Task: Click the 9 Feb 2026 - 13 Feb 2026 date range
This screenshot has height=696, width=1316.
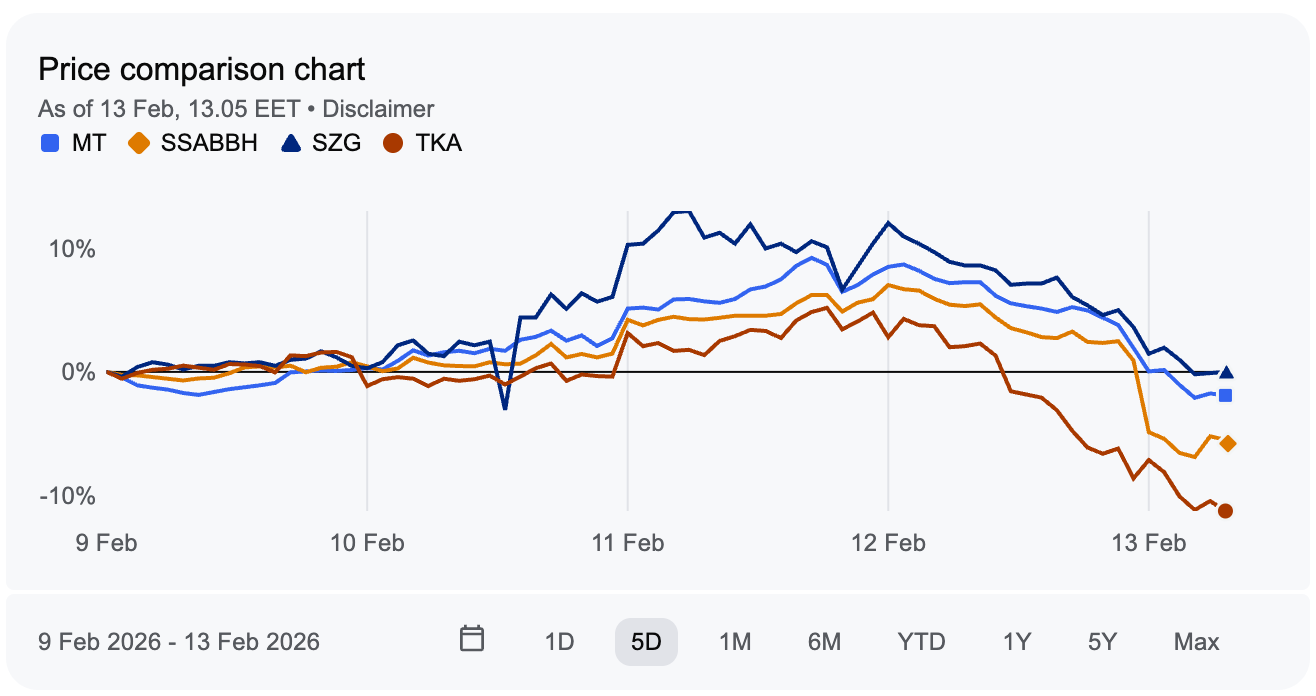Action: pos(179,641)
